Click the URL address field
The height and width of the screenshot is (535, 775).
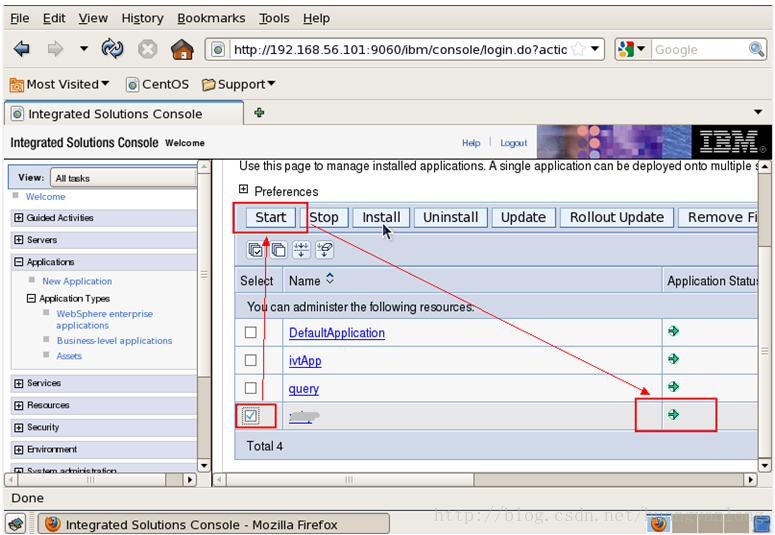(400, 49)
